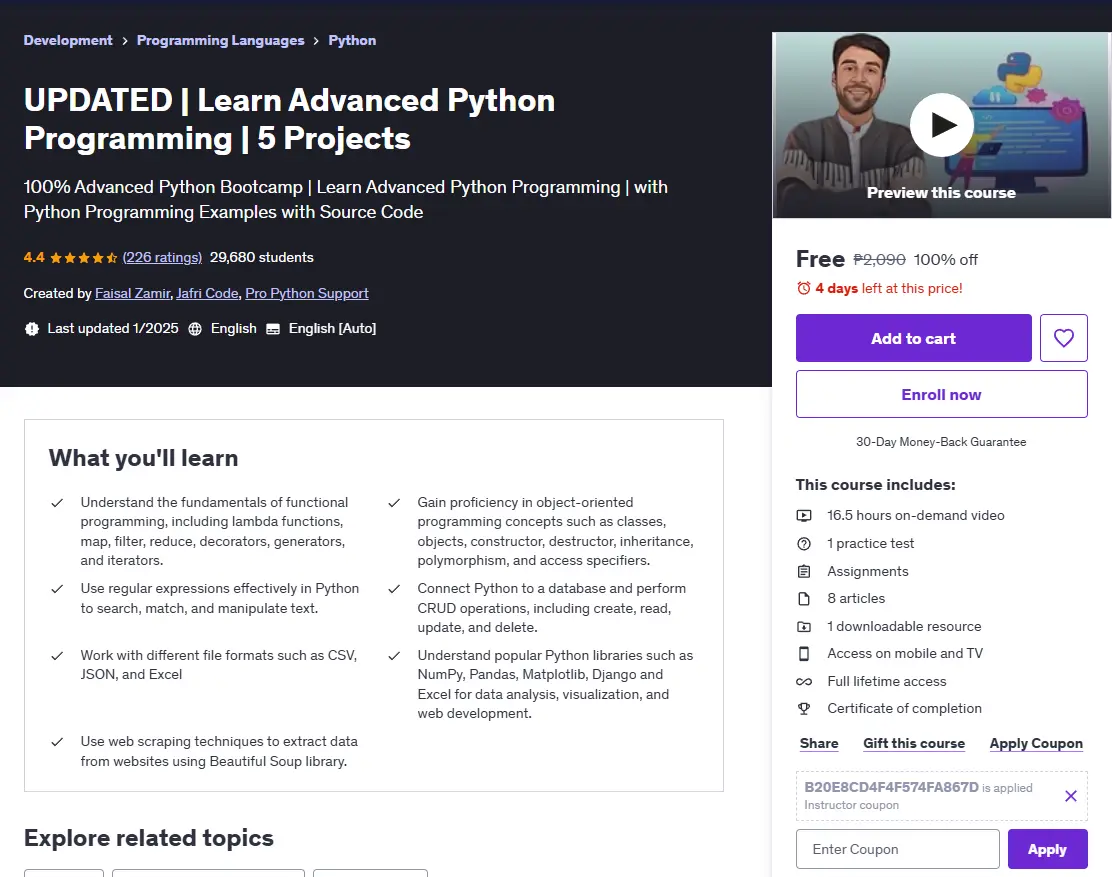
Task: View instructor Jafri Code profile
Action: tap(207, 294)
